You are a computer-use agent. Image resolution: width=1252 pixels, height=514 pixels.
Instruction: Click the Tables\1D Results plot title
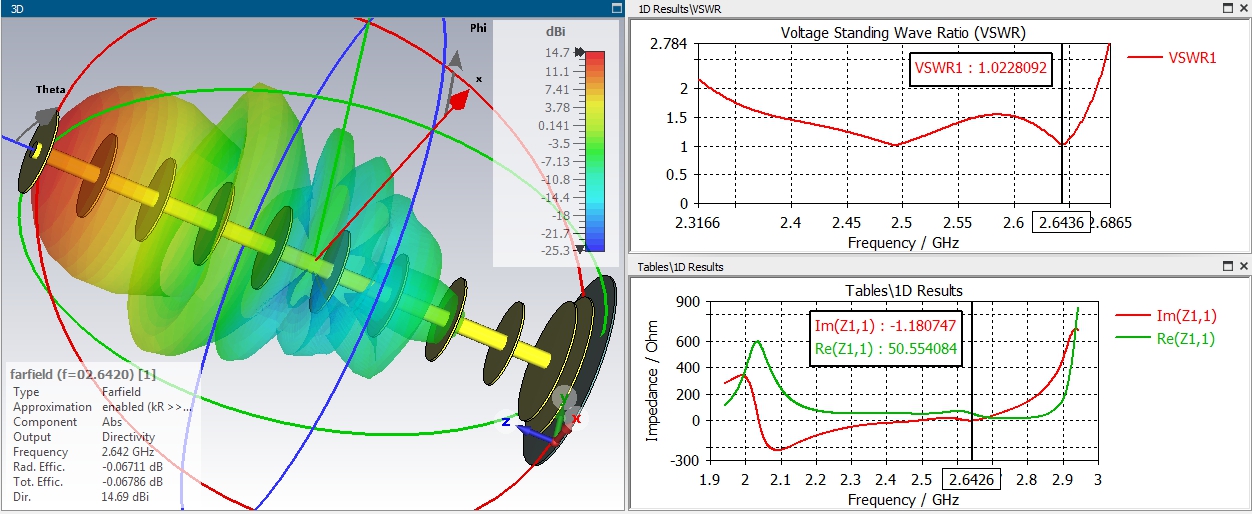click(x=902, y=291)
